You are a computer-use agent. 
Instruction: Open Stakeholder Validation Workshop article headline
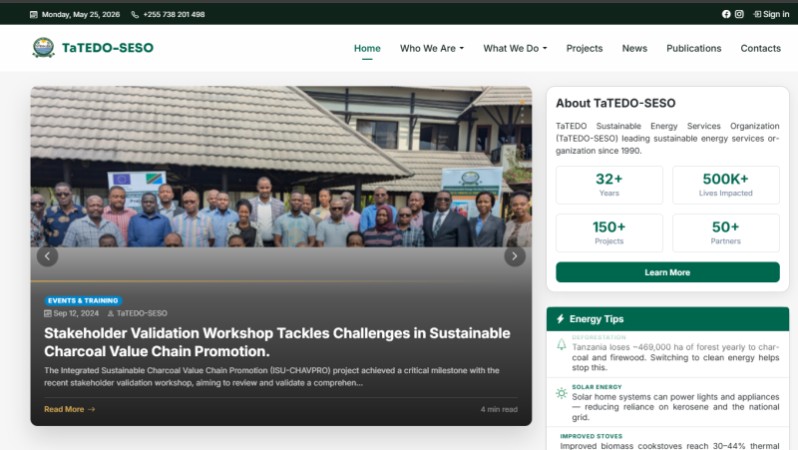click(277, 342)
